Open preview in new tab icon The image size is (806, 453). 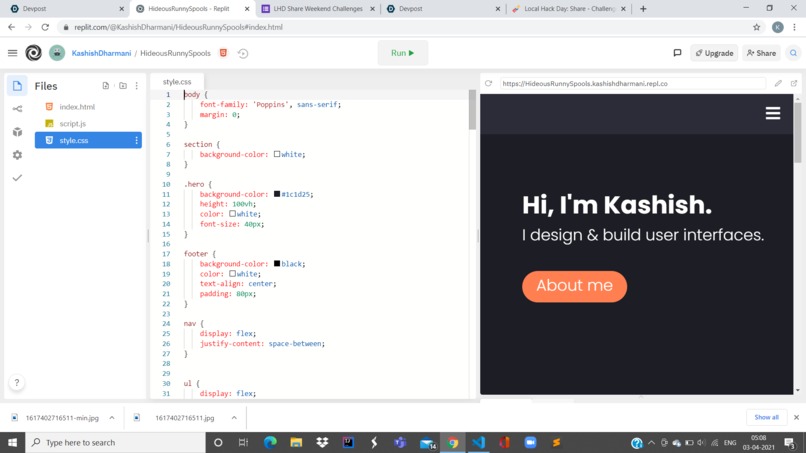794,83
